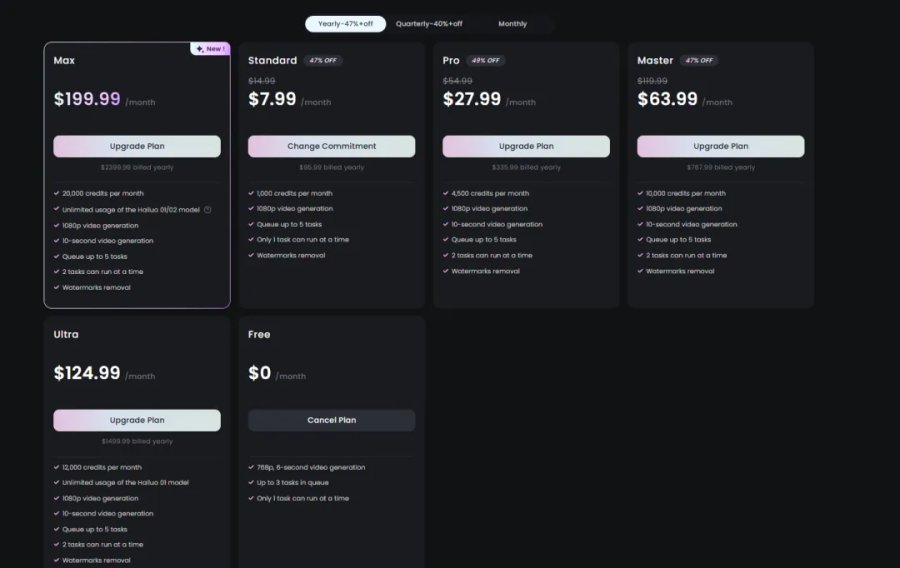Image resolution: width=900 pixels, height=568 pixels.
Task: Click the Max plan $199.99 price
Action: 88,99
